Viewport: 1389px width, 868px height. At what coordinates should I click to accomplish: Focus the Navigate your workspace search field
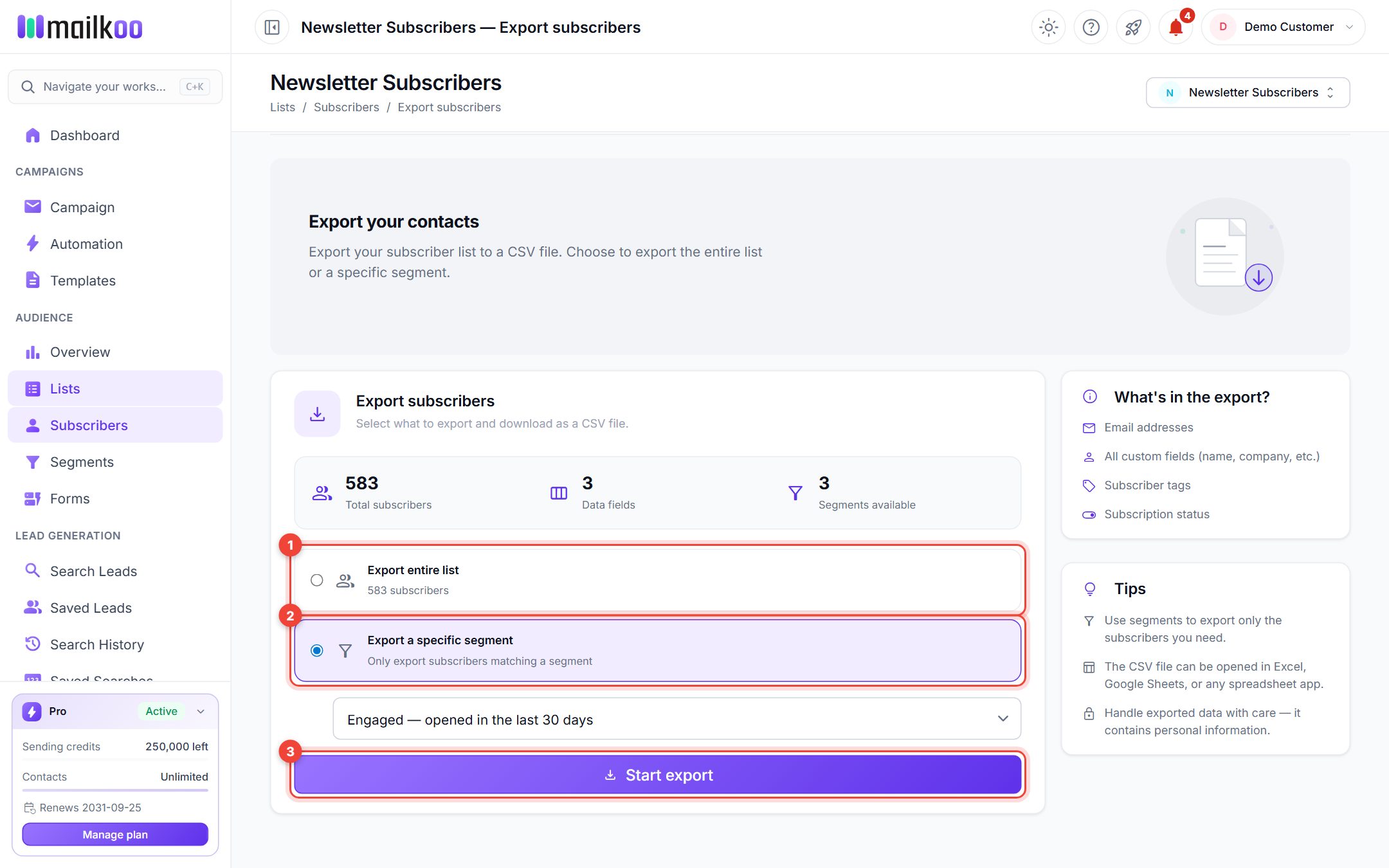tap(115, 87)
